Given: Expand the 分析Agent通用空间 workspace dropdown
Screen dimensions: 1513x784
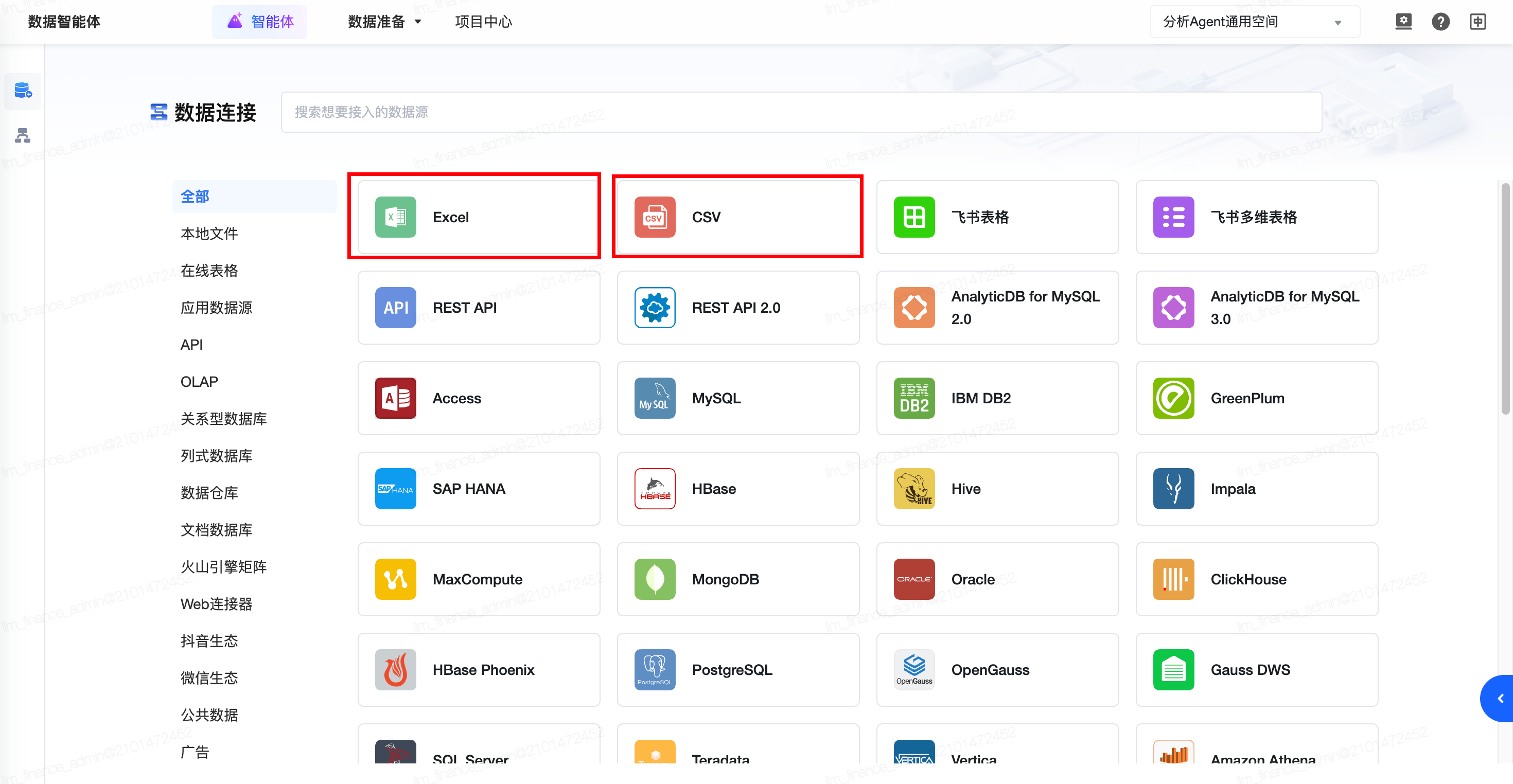Looking at the screenshot, I should pos(1254,22).
